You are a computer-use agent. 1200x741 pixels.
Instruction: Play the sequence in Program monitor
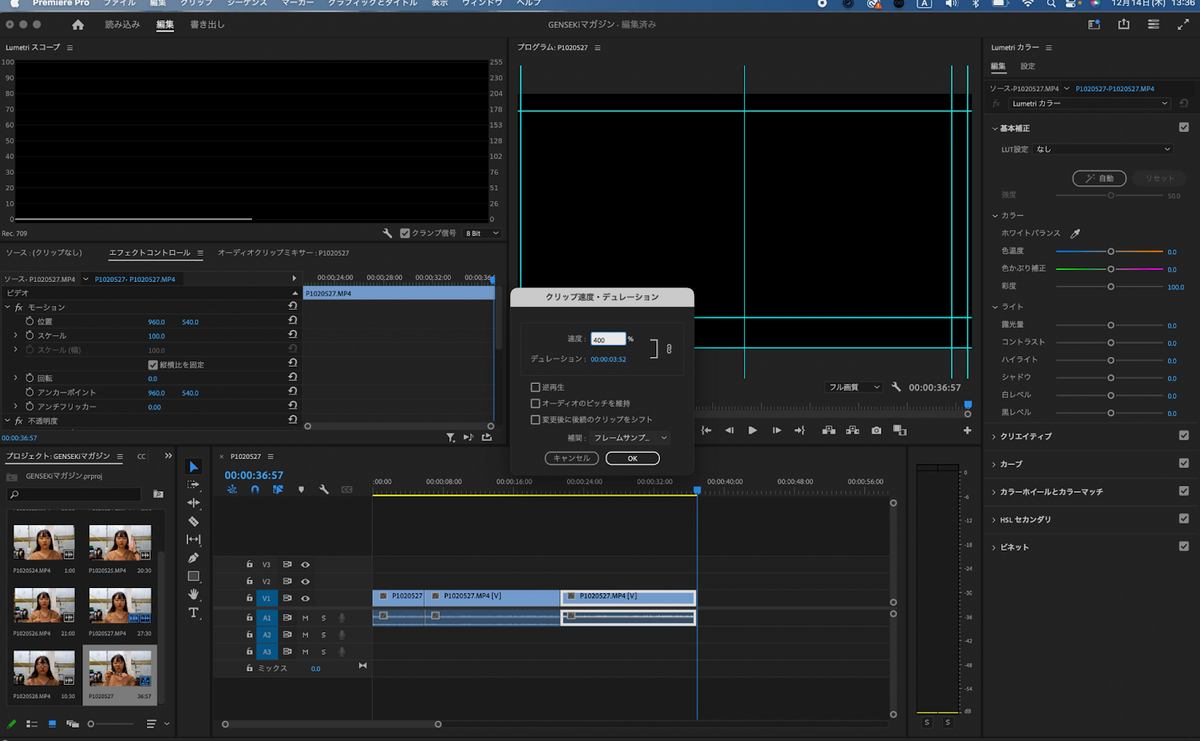752,430
